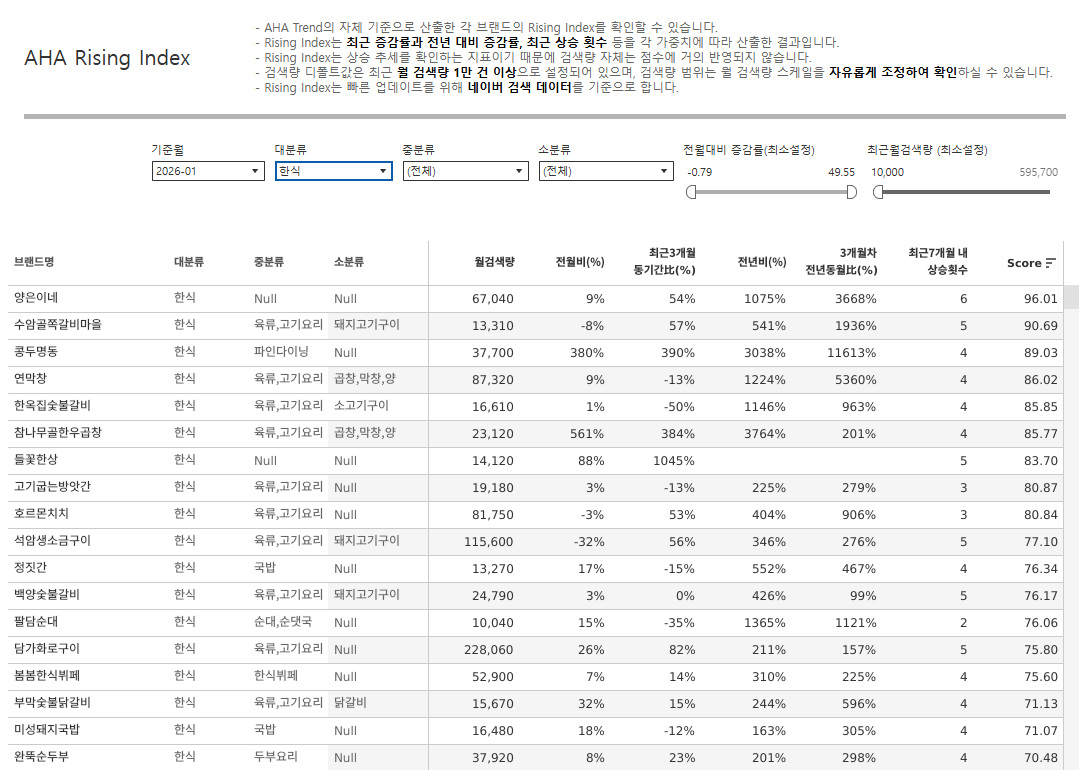Select the 양은이네 brand row
The image size is (1086, 770).
coord(36,298)
